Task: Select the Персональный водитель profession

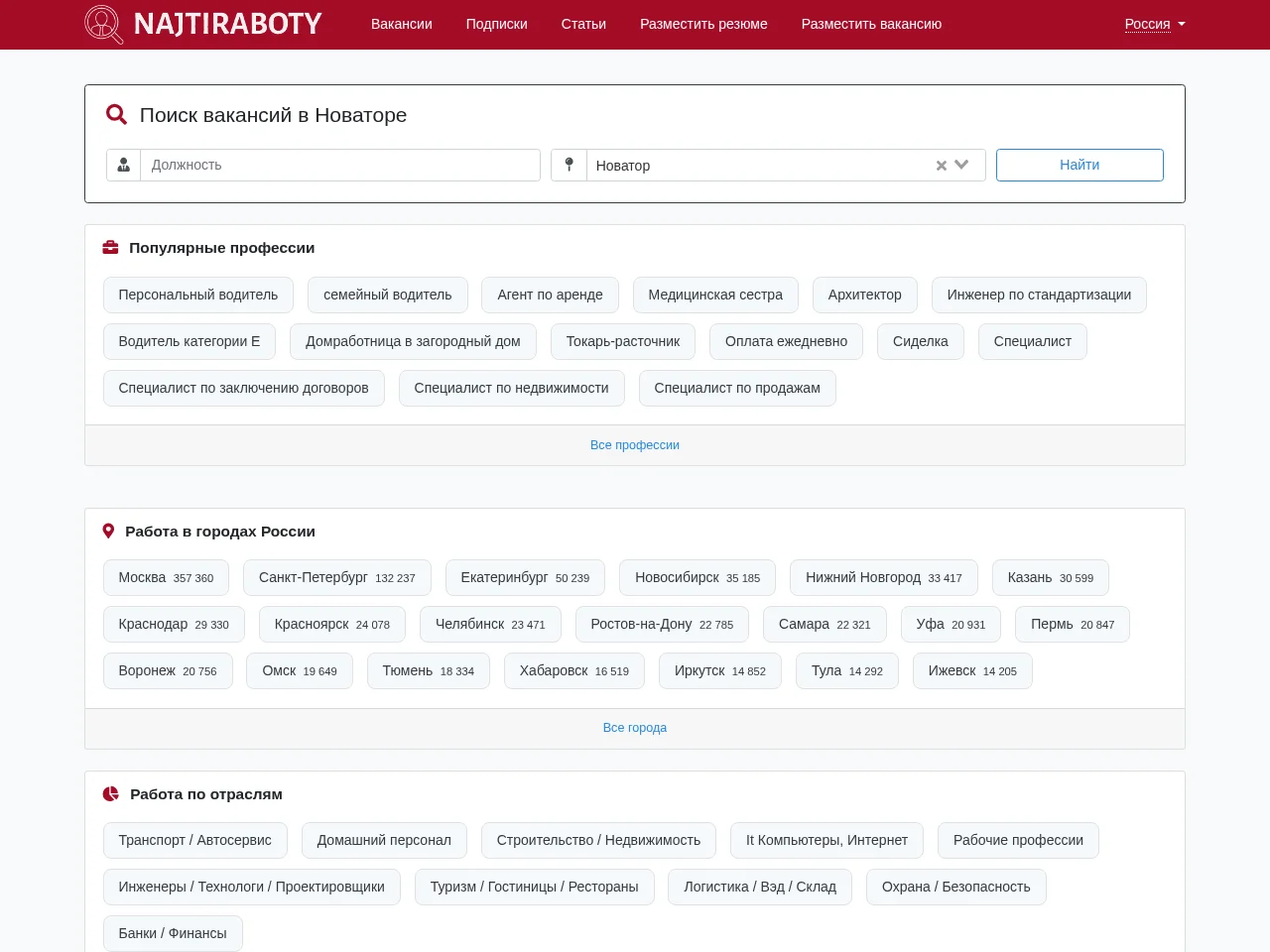Action: click(198, 295)
